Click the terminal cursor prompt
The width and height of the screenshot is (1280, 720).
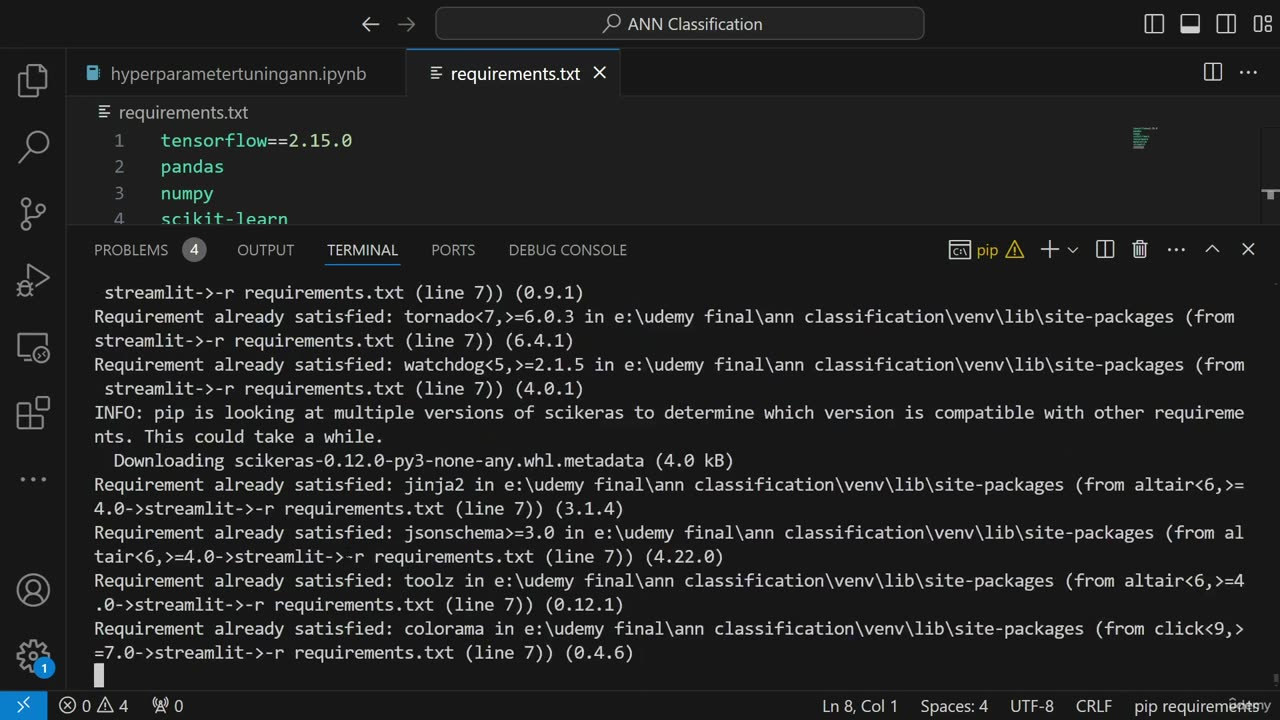click(99, 677)
